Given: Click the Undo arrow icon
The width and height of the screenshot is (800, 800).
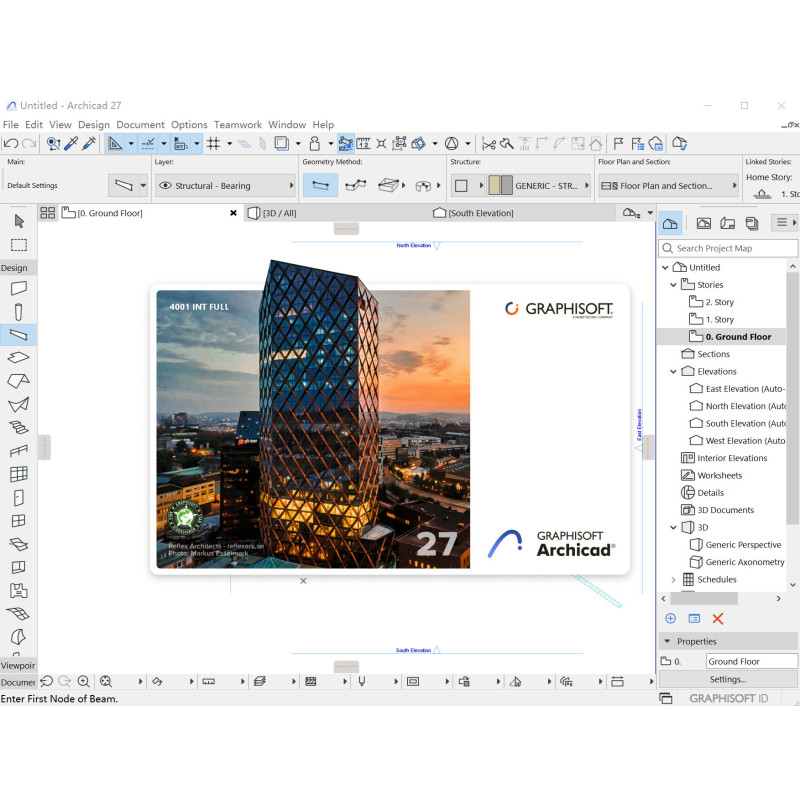Looking at the screenshot, I should pos(11,144).
